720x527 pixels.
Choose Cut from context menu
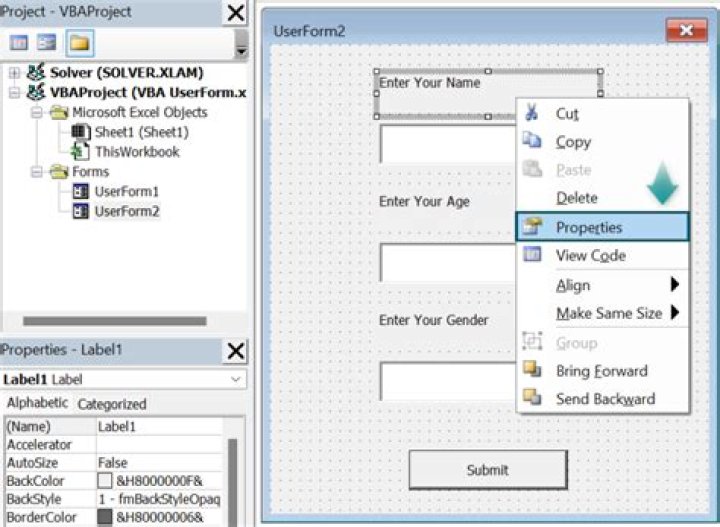pyautogui.click(x=602, y=113)
